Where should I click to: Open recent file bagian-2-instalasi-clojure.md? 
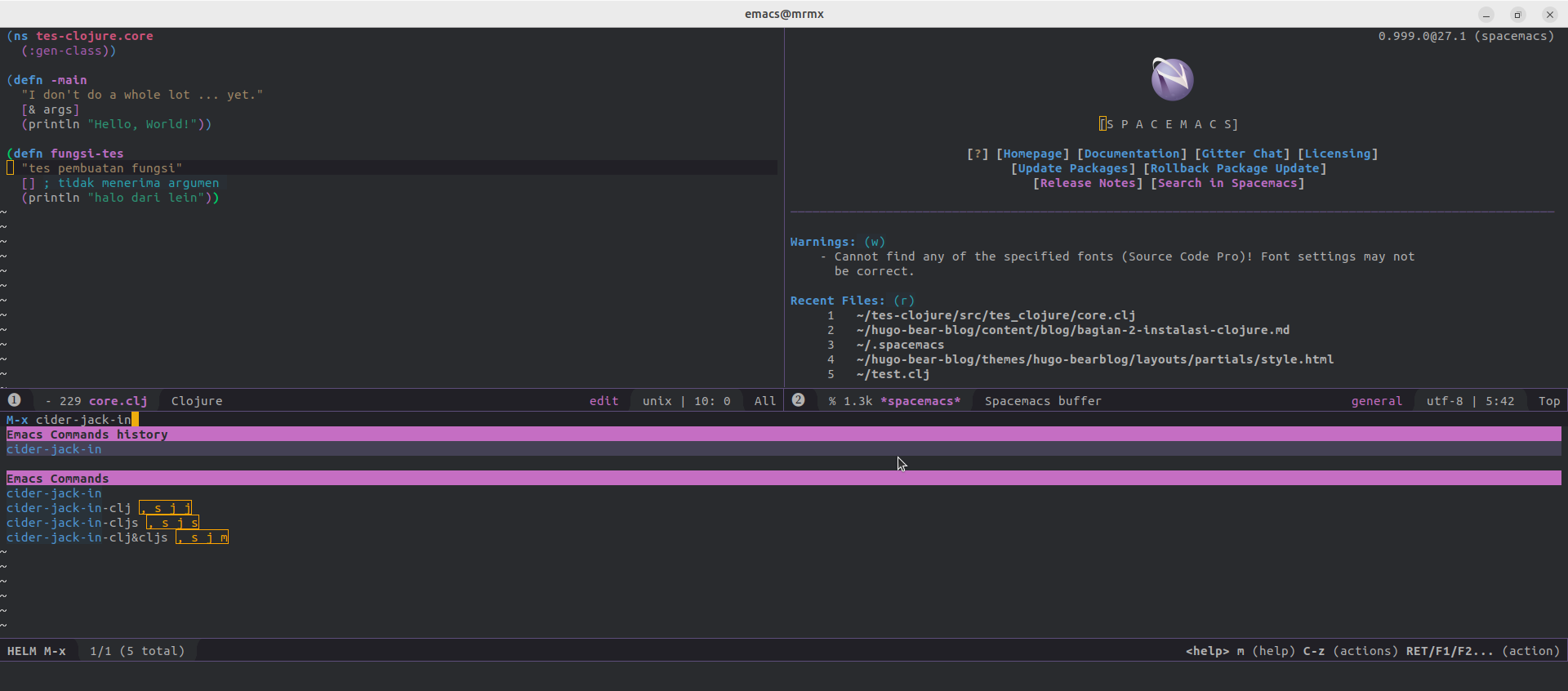(1073, 330)
